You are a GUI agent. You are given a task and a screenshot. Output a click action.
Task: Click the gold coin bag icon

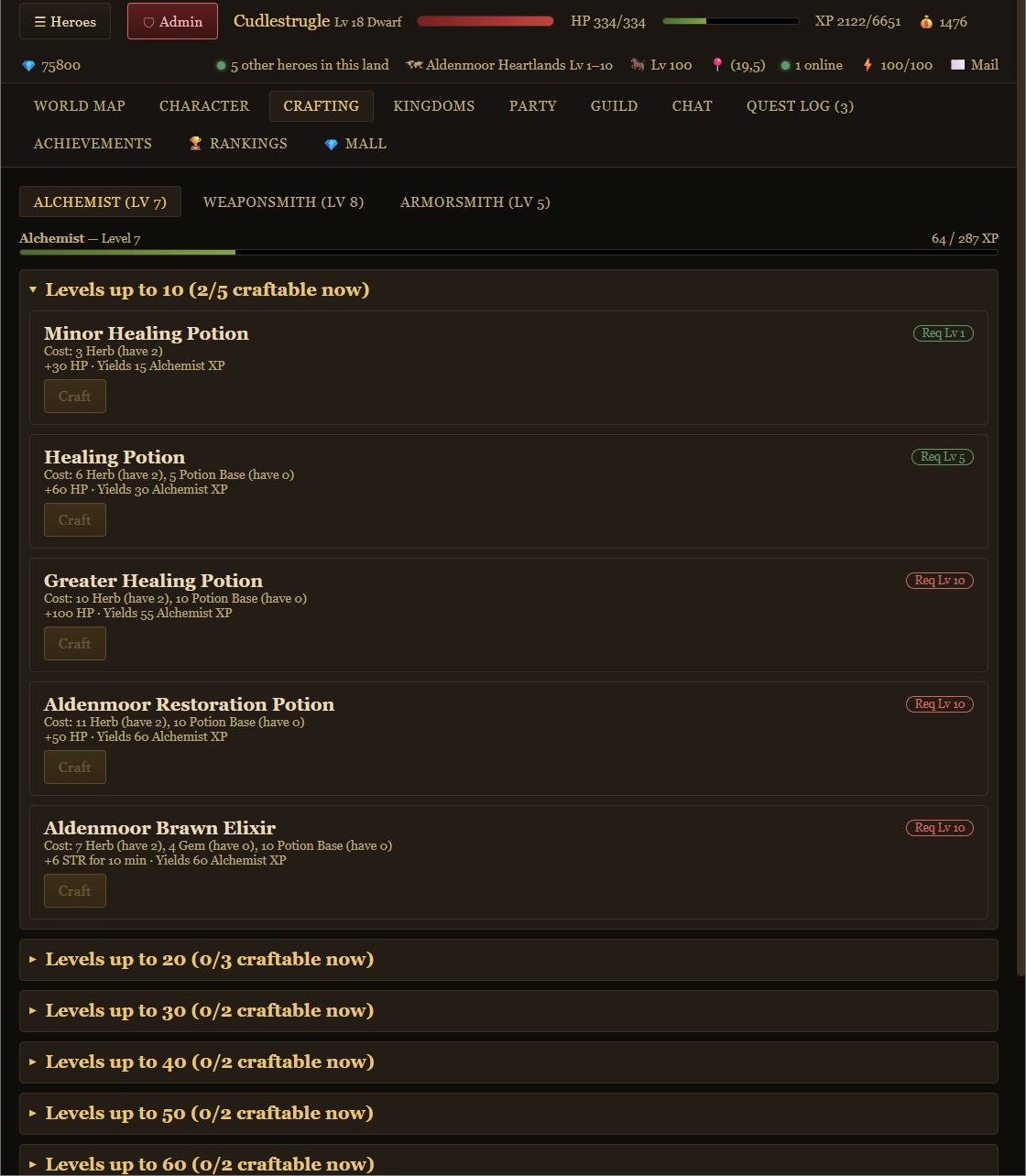926,22
